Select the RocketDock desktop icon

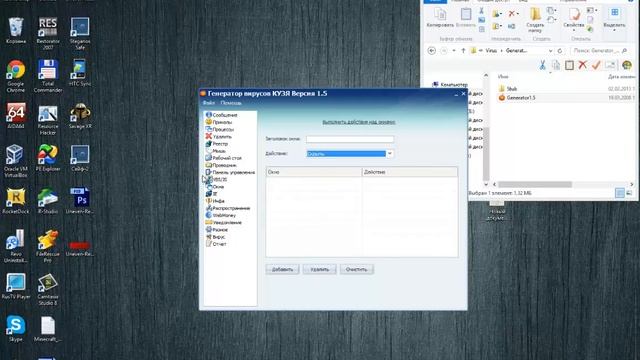(x=16, y=201)
